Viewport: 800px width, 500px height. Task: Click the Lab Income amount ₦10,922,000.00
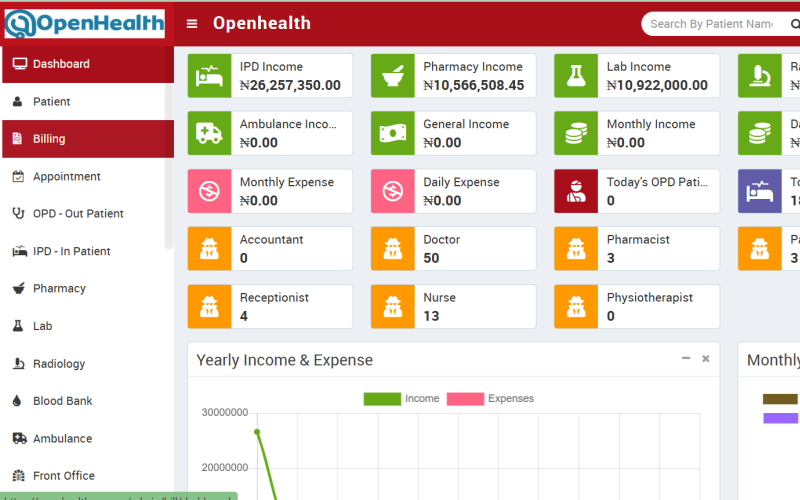click(x=657, y=85)
